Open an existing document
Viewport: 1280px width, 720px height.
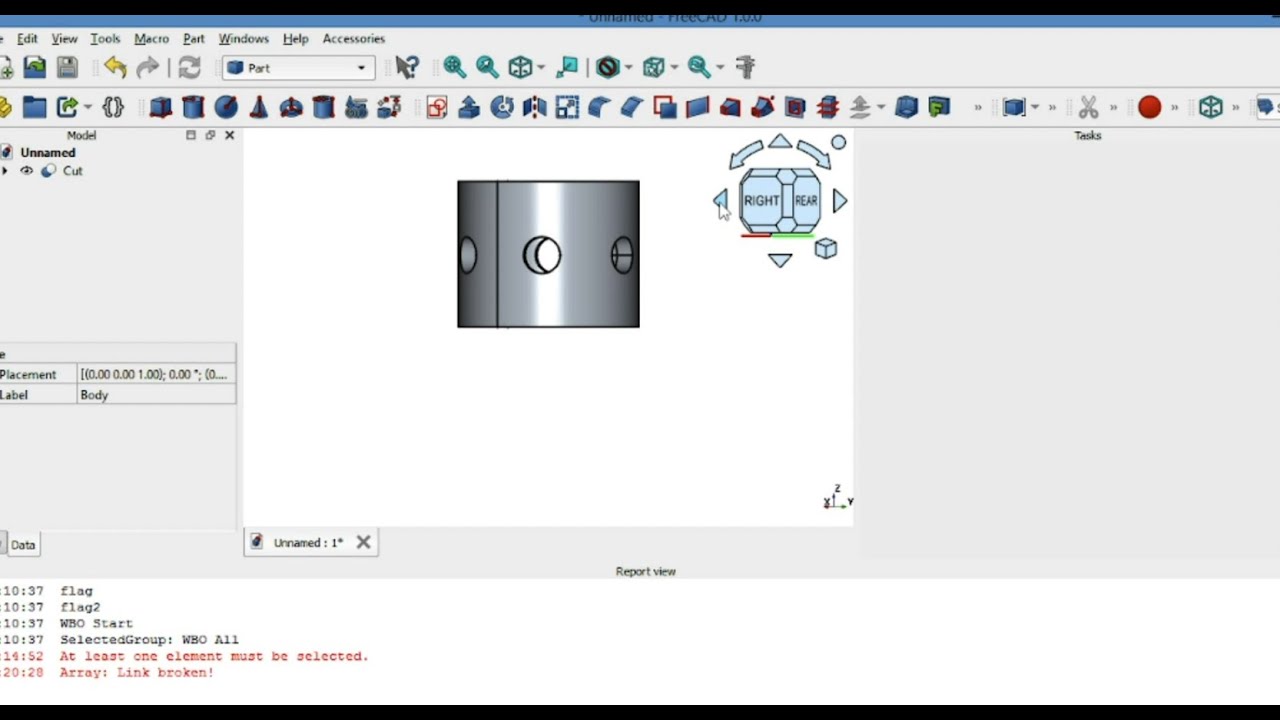tap(35, 67)
